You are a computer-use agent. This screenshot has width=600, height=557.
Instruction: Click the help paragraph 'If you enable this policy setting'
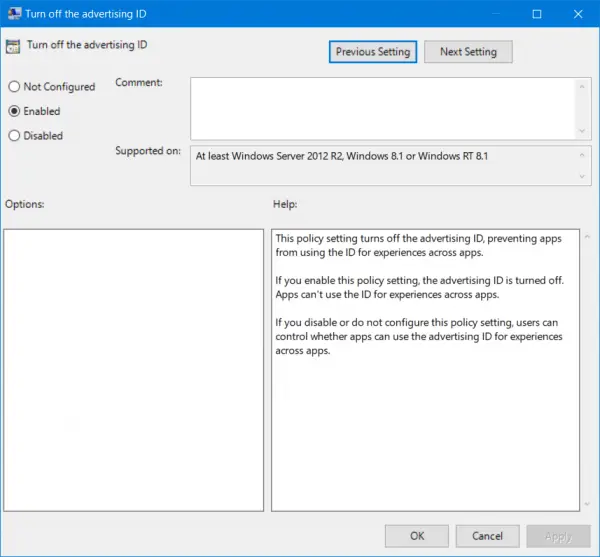click(419, 287)
